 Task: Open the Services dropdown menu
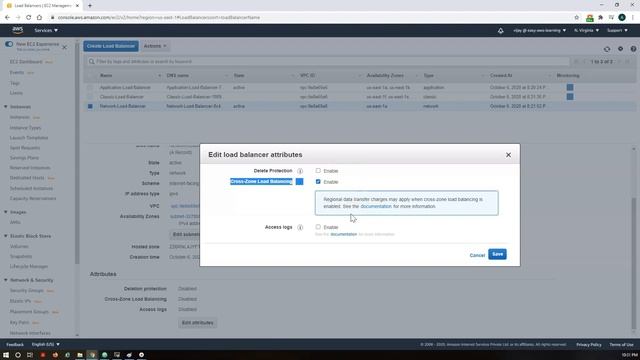[46, 30]
